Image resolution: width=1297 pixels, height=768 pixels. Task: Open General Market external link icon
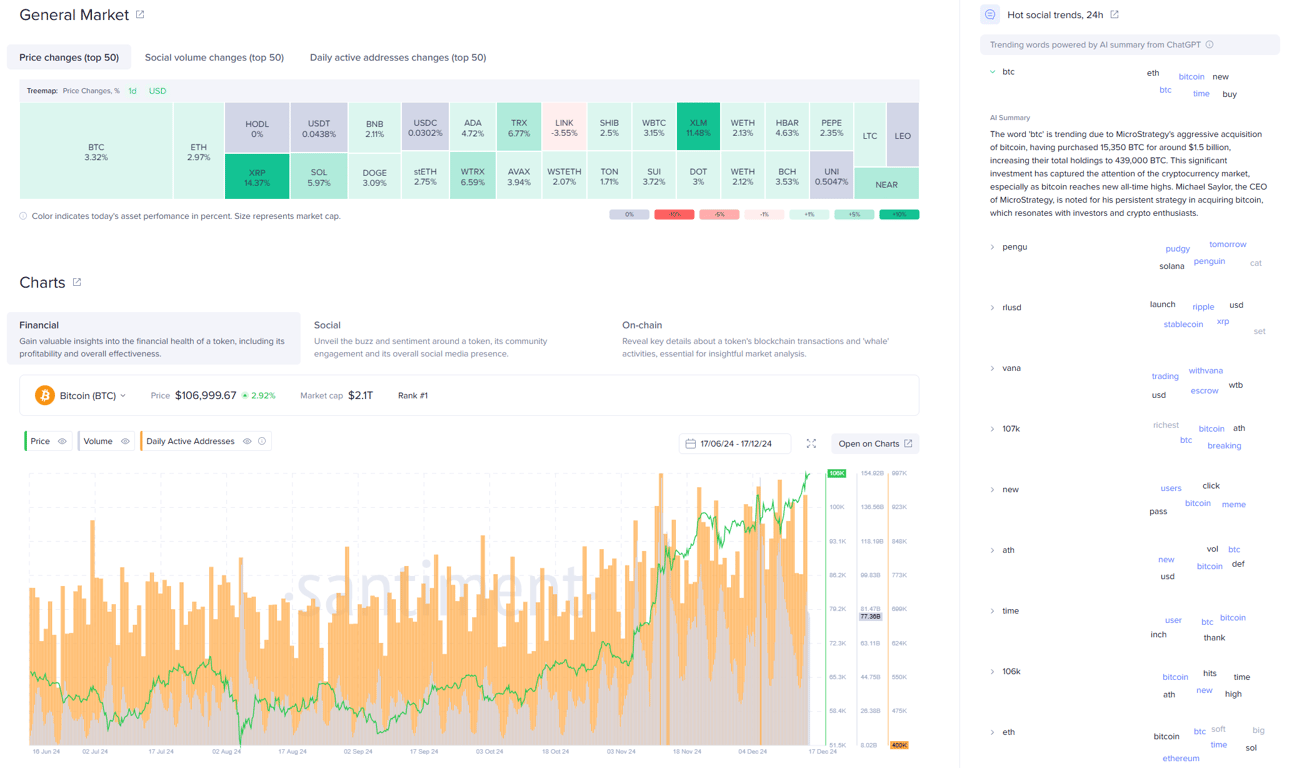[x=140, y=15]
